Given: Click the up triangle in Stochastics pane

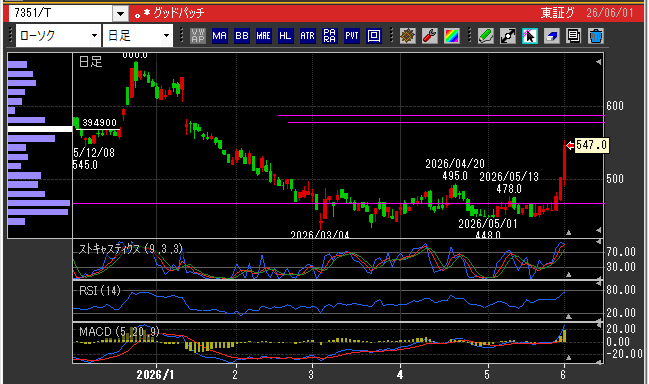Looking at the screenshot, I should point(569,274).
